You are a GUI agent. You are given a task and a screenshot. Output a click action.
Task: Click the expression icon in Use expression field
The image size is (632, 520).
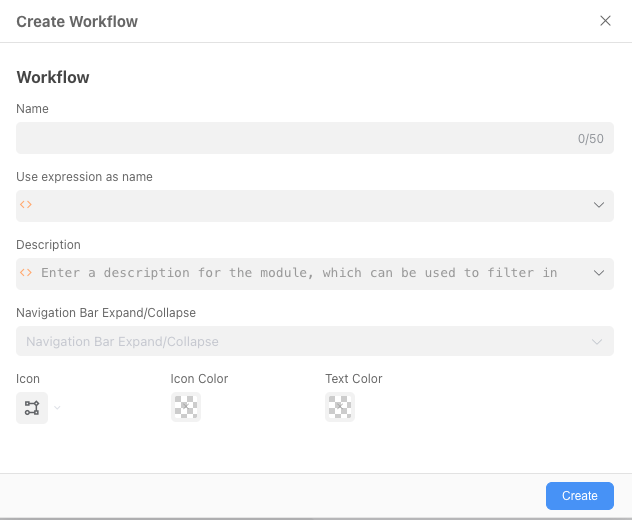click(x=26, y=205)
